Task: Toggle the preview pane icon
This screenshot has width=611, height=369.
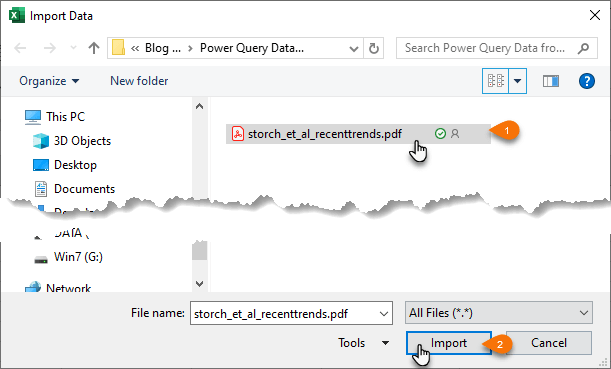Action: coord(551,81)
